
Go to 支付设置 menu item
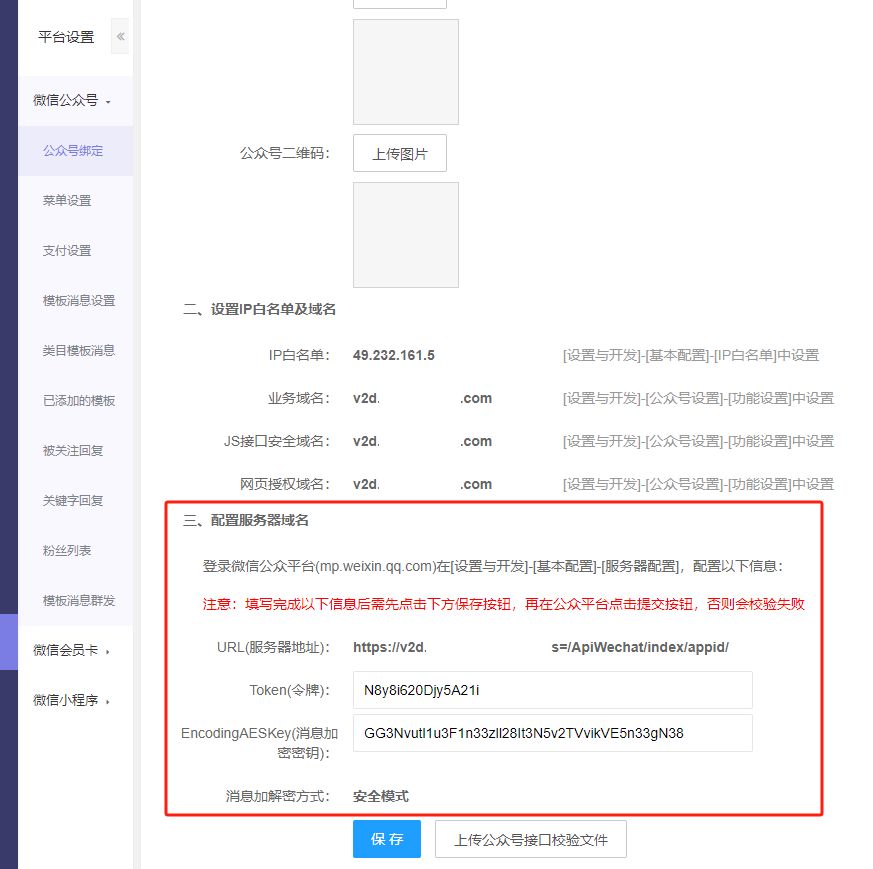point(67,251)
